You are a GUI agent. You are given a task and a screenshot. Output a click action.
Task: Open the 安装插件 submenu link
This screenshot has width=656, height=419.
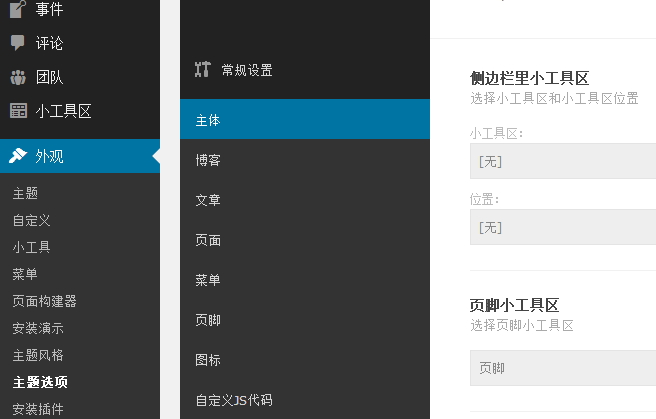coord(38,409)
